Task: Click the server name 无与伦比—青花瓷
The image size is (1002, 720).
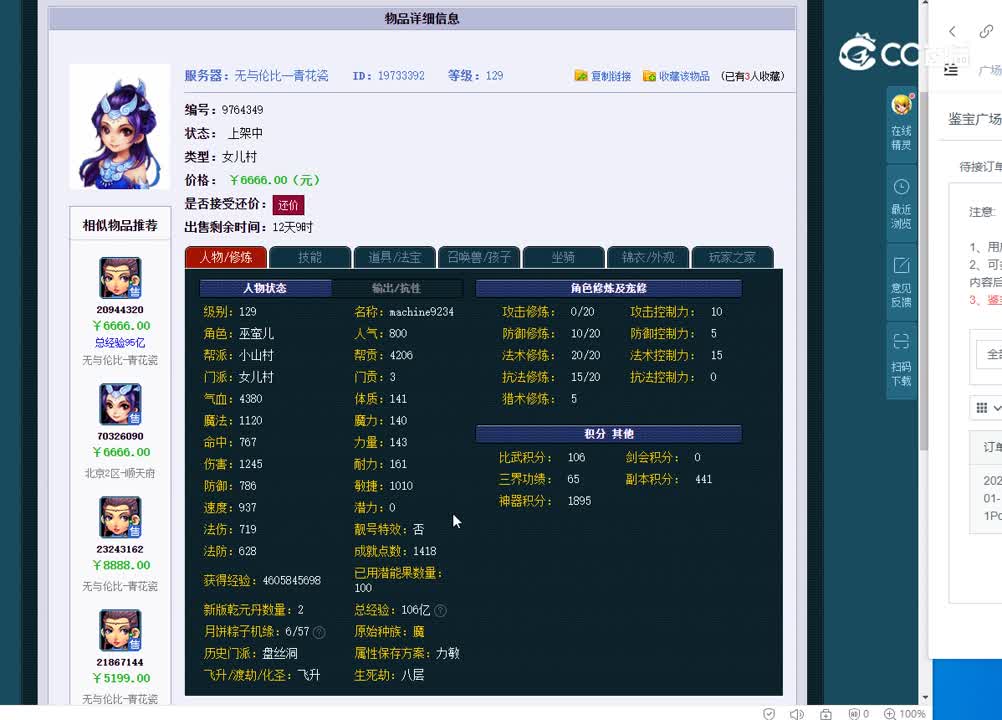Action: (x=281, y=76)
